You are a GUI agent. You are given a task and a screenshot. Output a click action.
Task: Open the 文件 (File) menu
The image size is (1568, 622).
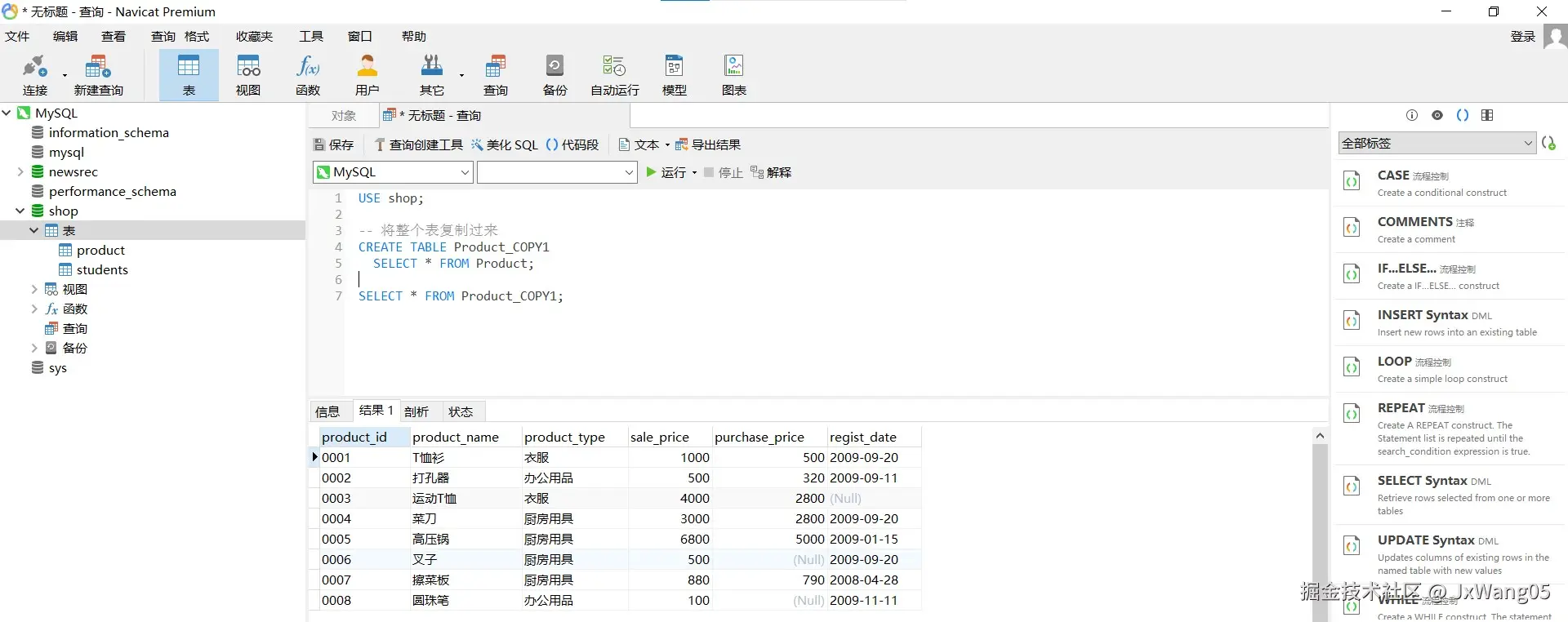point(17,37)
